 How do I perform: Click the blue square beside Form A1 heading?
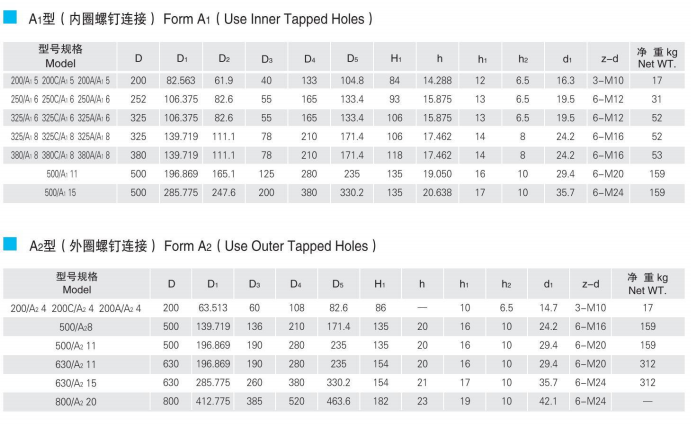(x=11, y=17)
